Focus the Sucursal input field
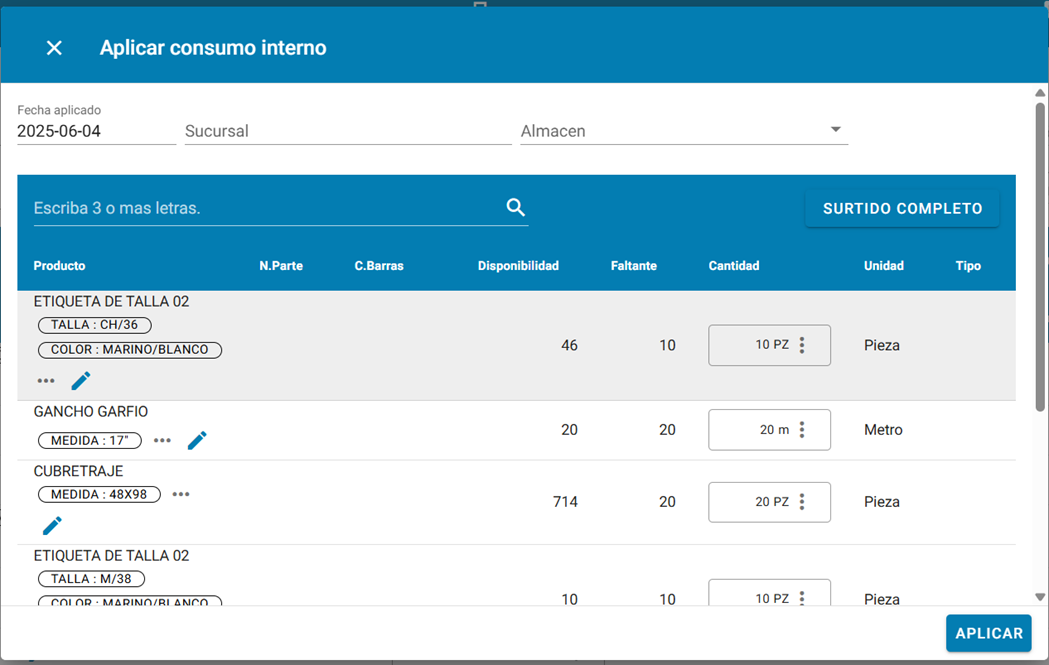The image size is (1049, 665). click(x=348, y=131)
